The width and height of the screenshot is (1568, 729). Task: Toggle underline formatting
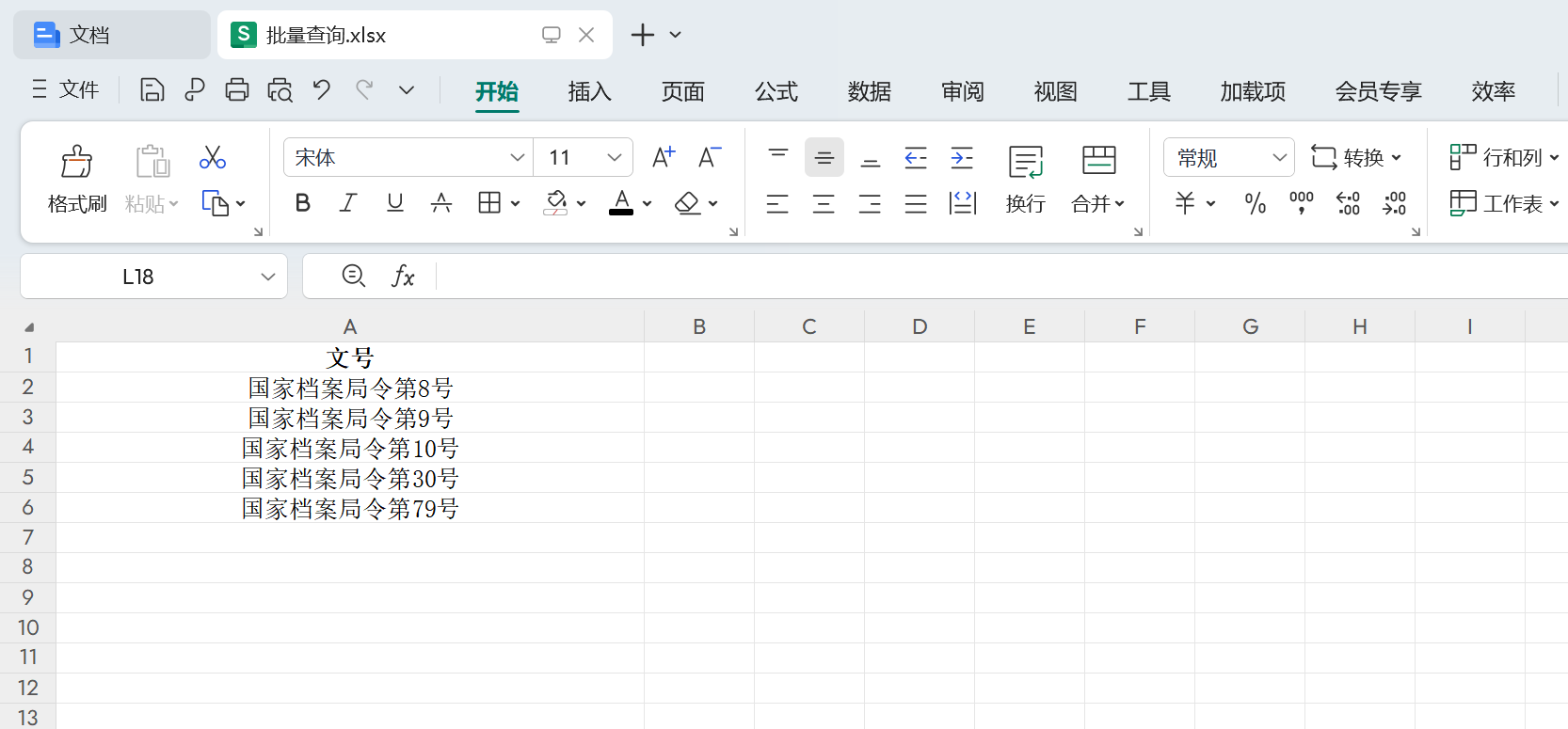(395, 203)
